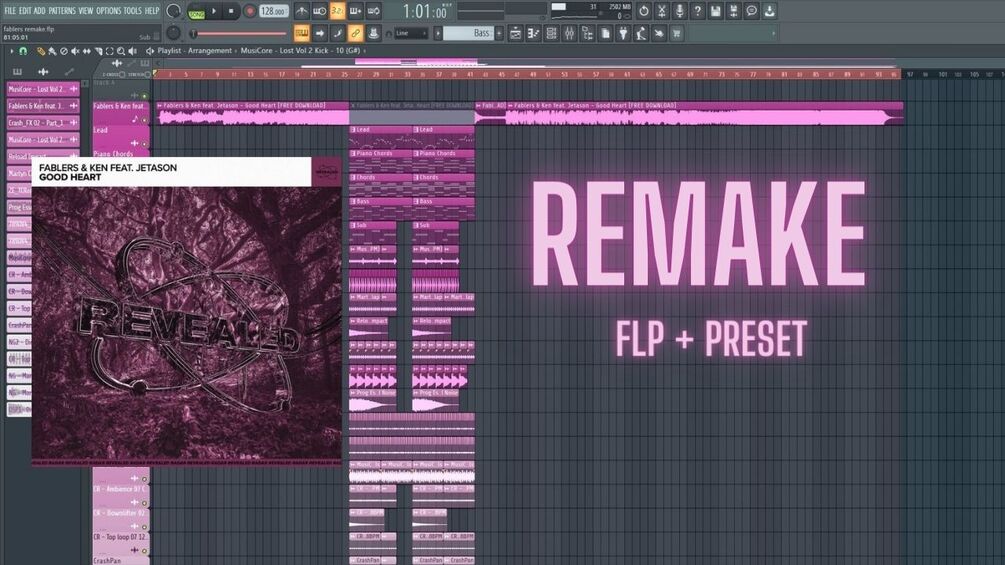Open the dropdown arrow after Kick - 10 (G#)
The width and height of the screenshot is (1005, 565).
click(x=365, y=51)
